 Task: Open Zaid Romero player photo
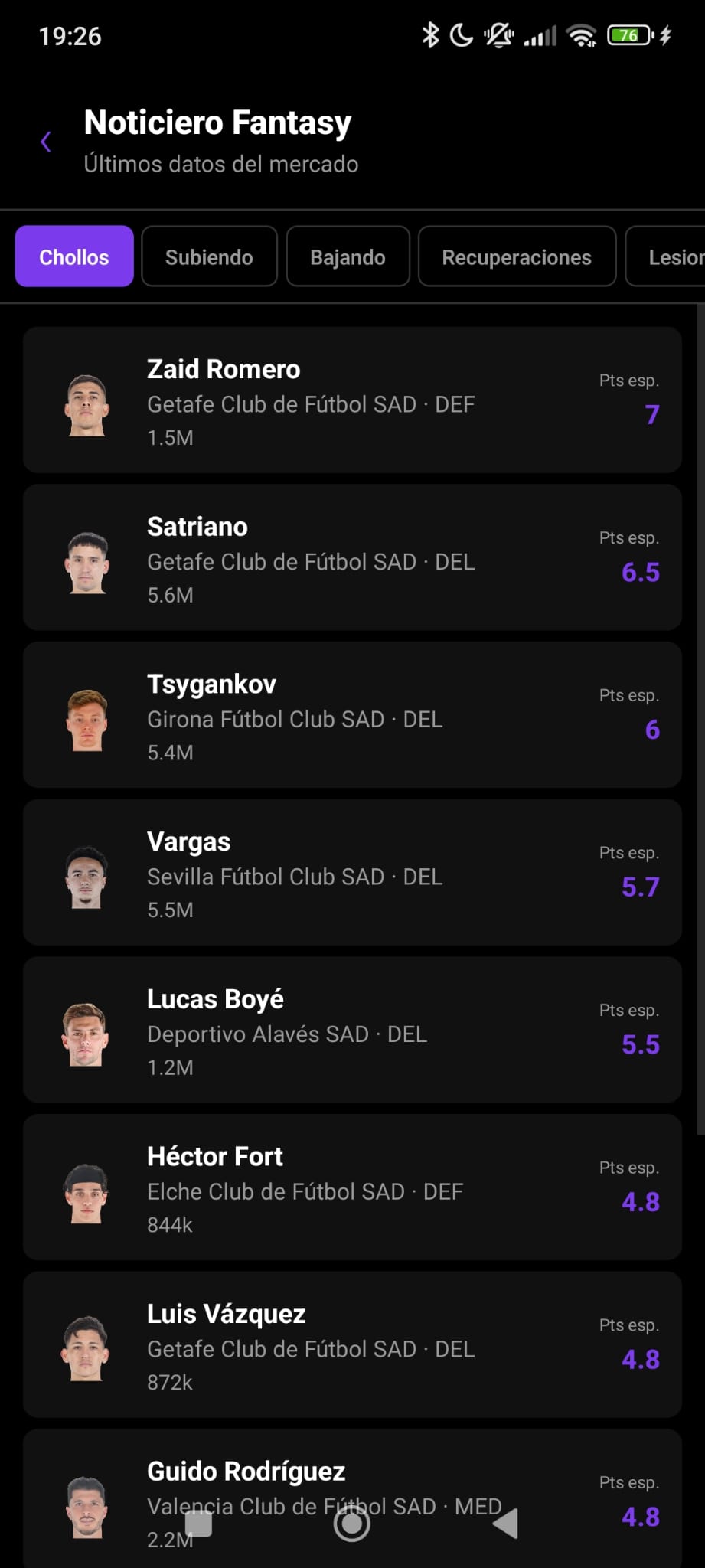[x=86, y=405]
